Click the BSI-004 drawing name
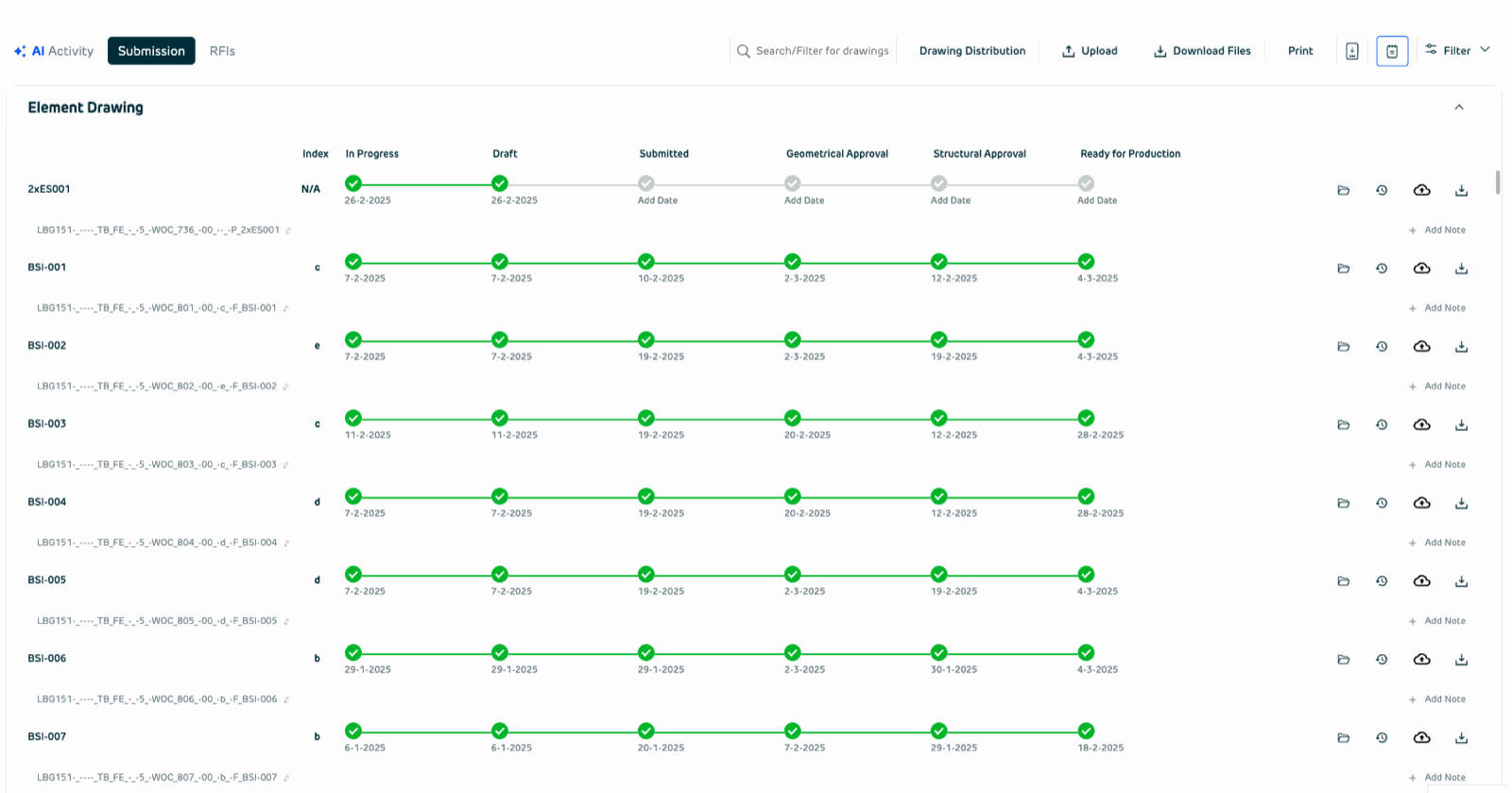This screenshot has height=793, width=1512. click(47, 502)
